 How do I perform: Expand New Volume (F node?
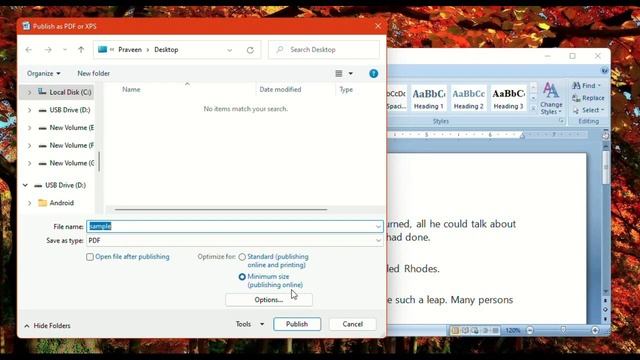29,145
